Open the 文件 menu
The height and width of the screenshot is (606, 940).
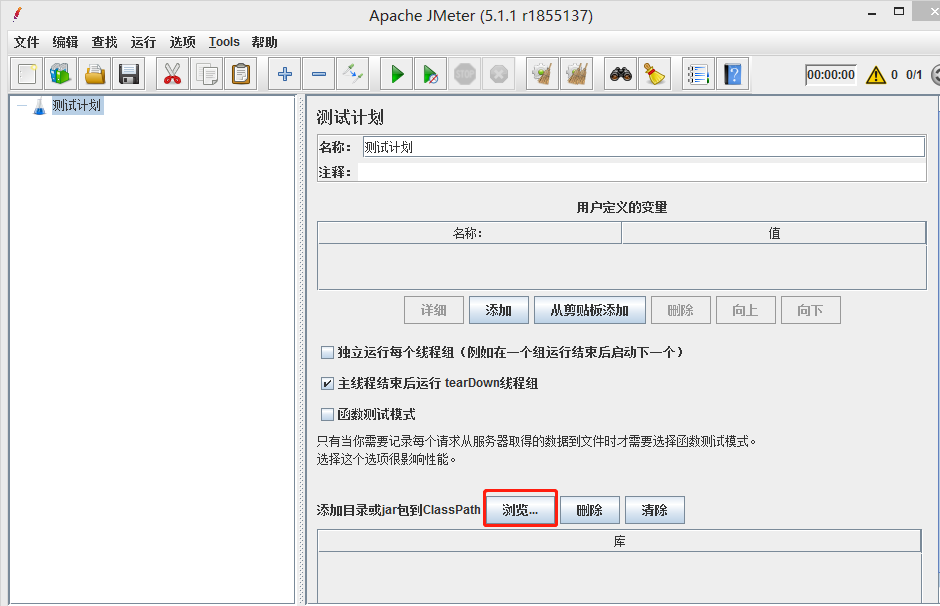26,42
